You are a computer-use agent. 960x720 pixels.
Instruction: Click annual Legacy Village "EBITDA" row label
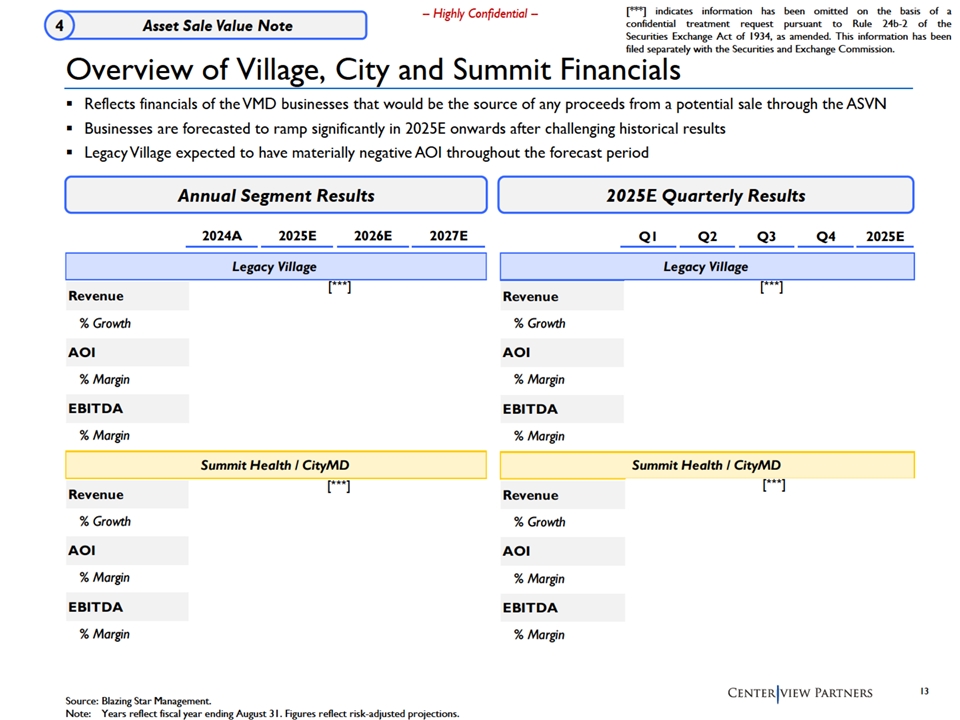pyautogui.click(x=96, y=408)
